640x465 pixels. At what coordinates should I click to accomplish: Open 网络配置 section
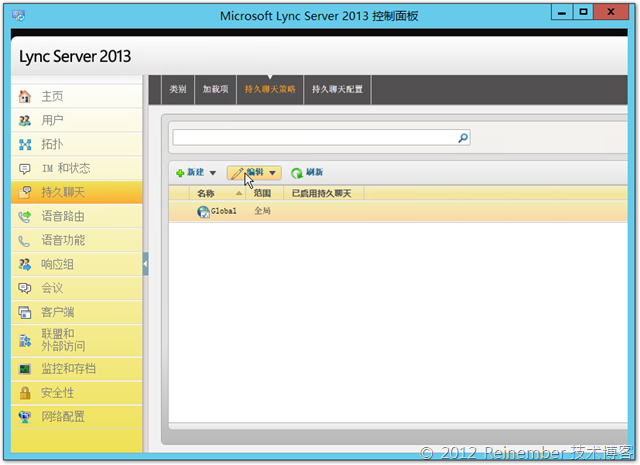click(x=77, y=417)
